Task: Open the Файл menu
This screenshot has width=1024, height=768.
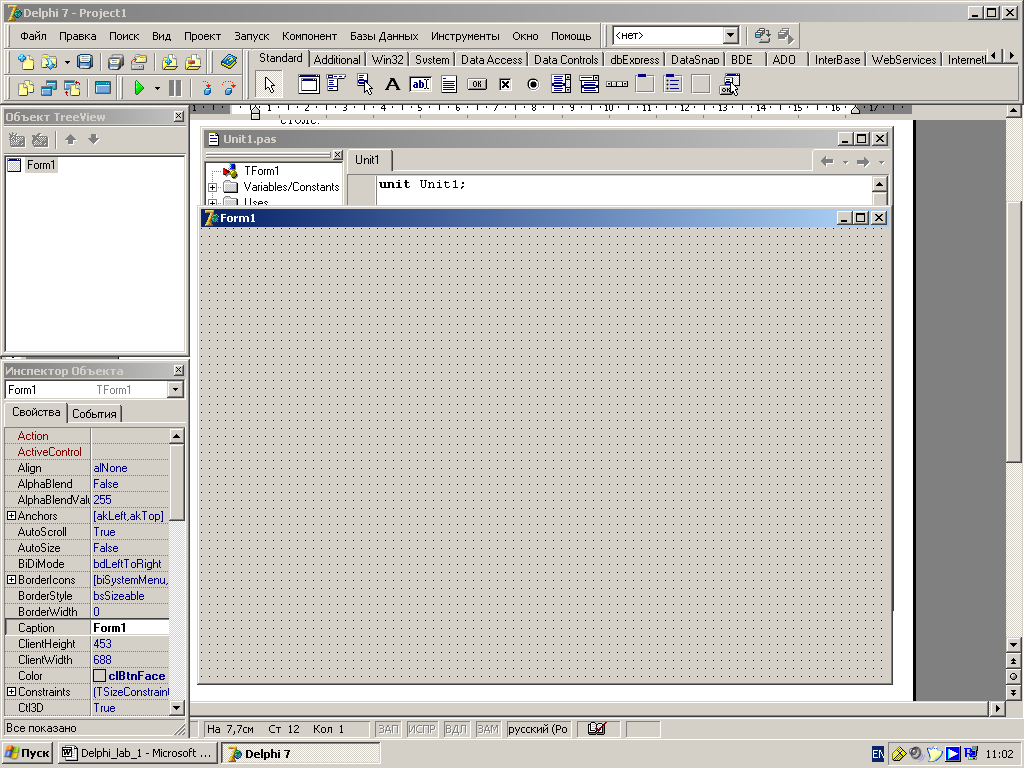Action: [33, 36]
